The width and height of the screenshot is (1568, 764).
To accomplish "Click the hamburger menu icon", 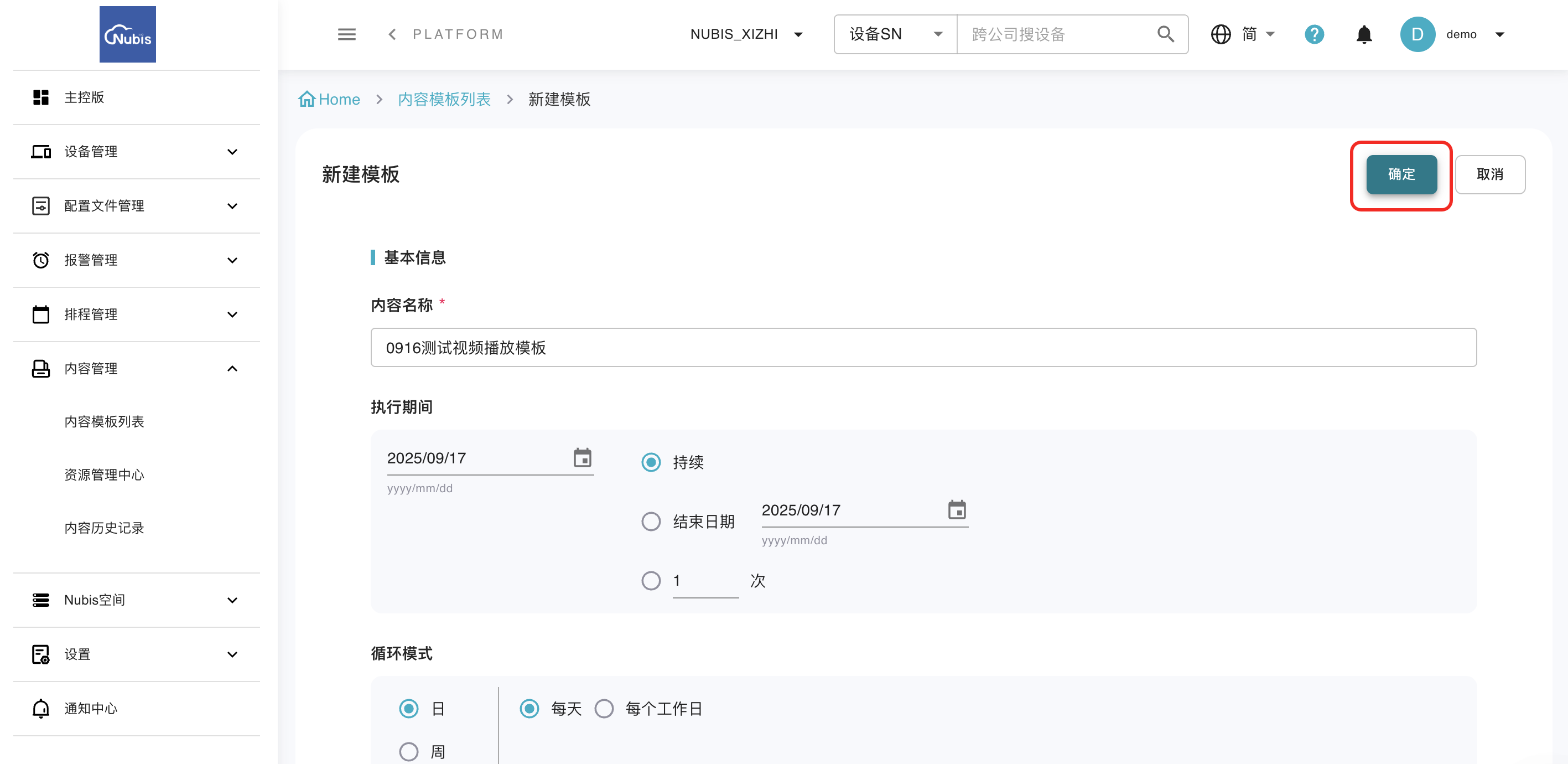I will point(346,34).
